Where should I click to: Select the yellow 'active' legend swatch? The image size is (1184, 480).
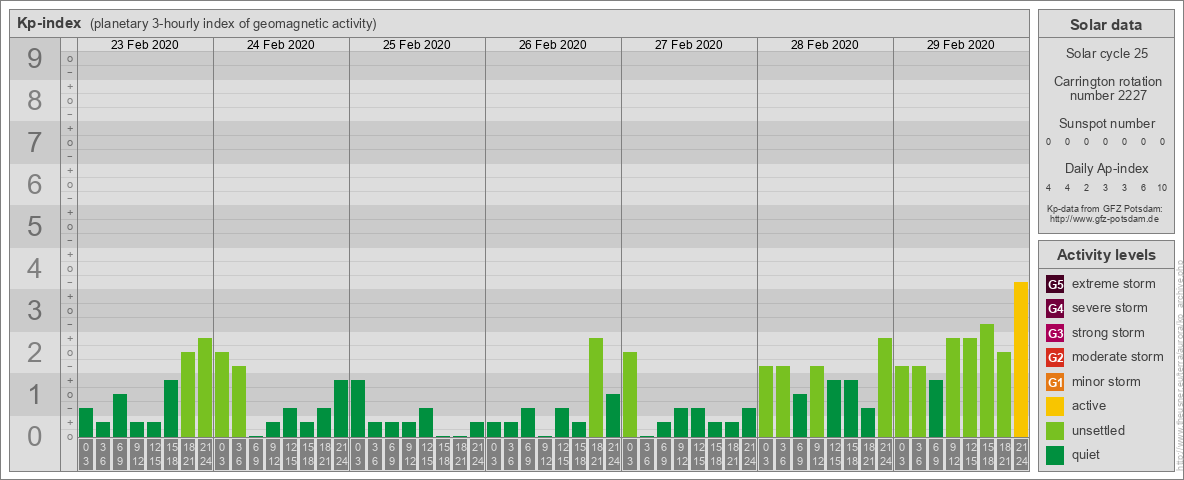pyautogui.click(x=1055, y=406)
